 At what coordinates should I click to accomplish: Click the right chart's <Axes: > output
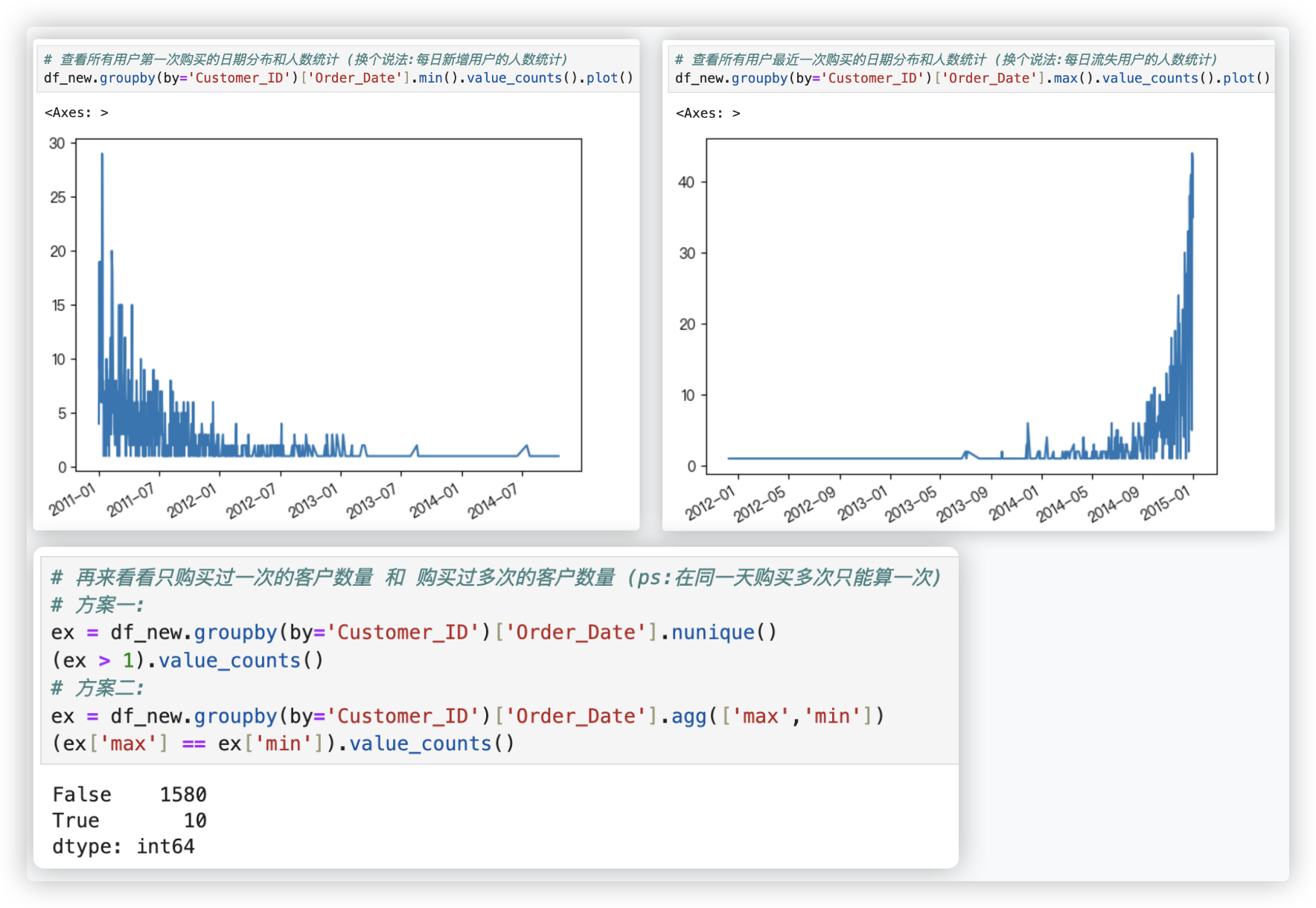pos(707,113)
